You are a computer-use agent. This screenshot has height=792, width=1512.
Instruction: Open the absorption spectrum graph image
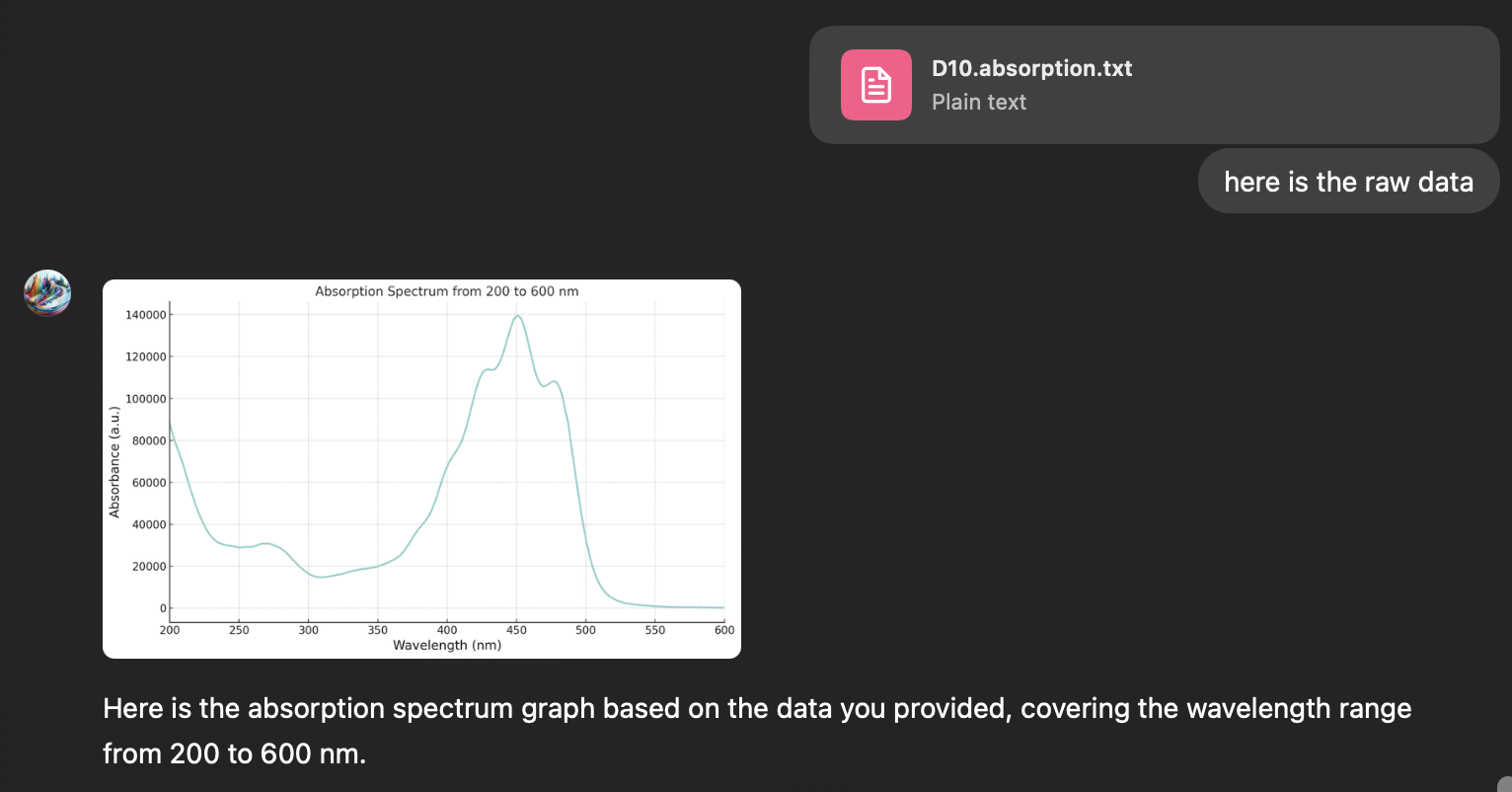pyautogui.click(x=421, y=469)
